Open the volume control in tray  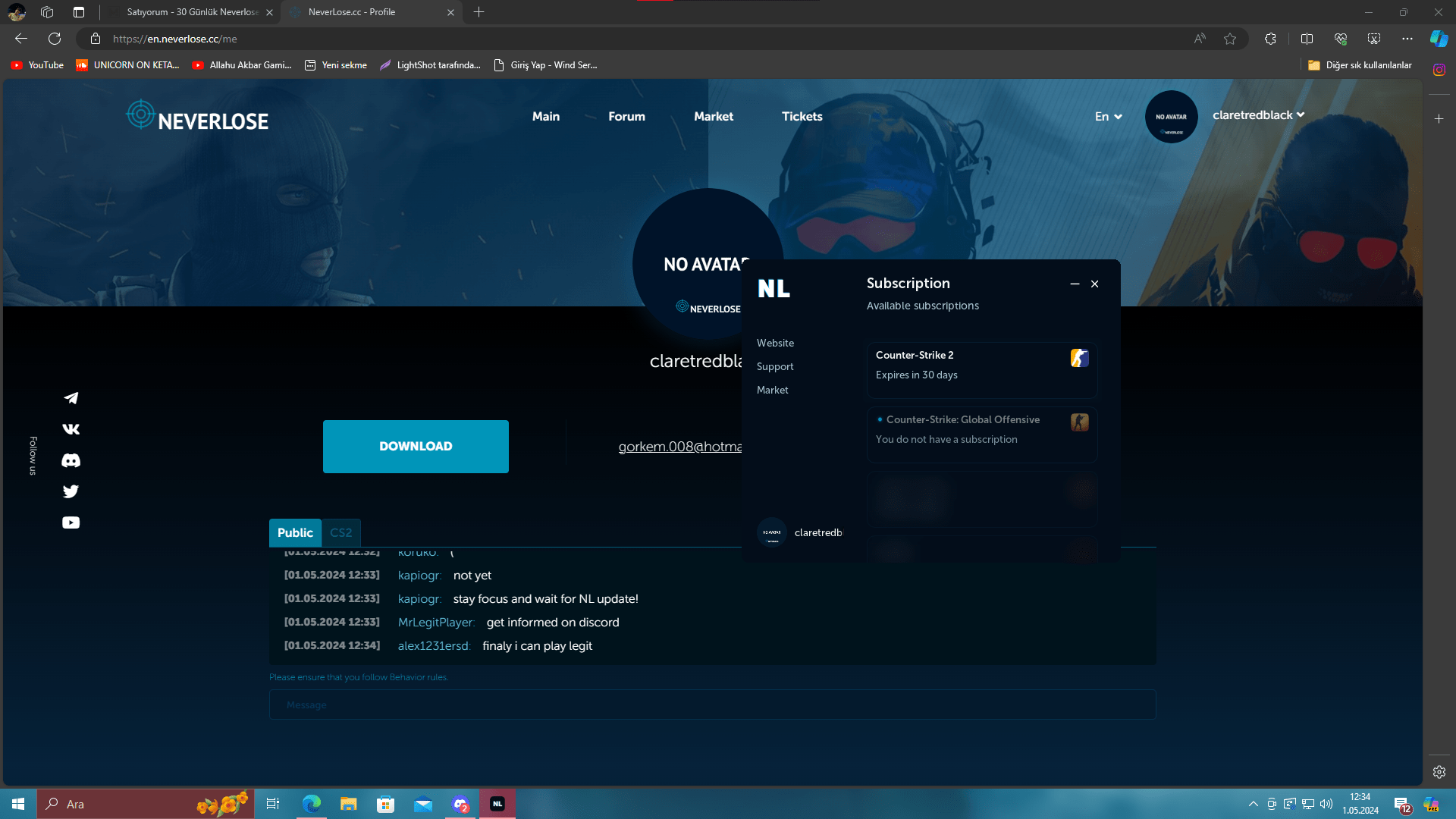(x=1326, y=804)
